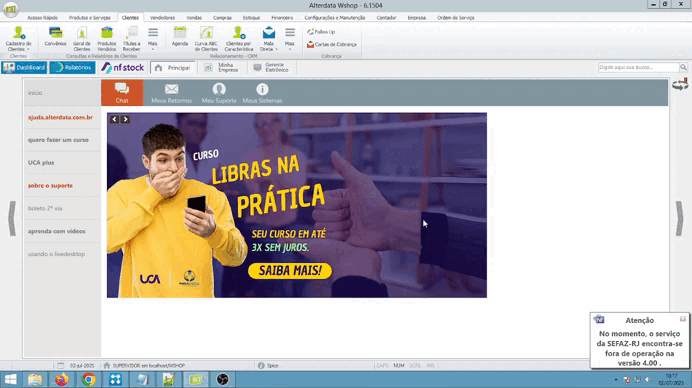Launch Chrome from the taskbar
The height and width of the screenshot is (388, 692).
click(89, 379)
